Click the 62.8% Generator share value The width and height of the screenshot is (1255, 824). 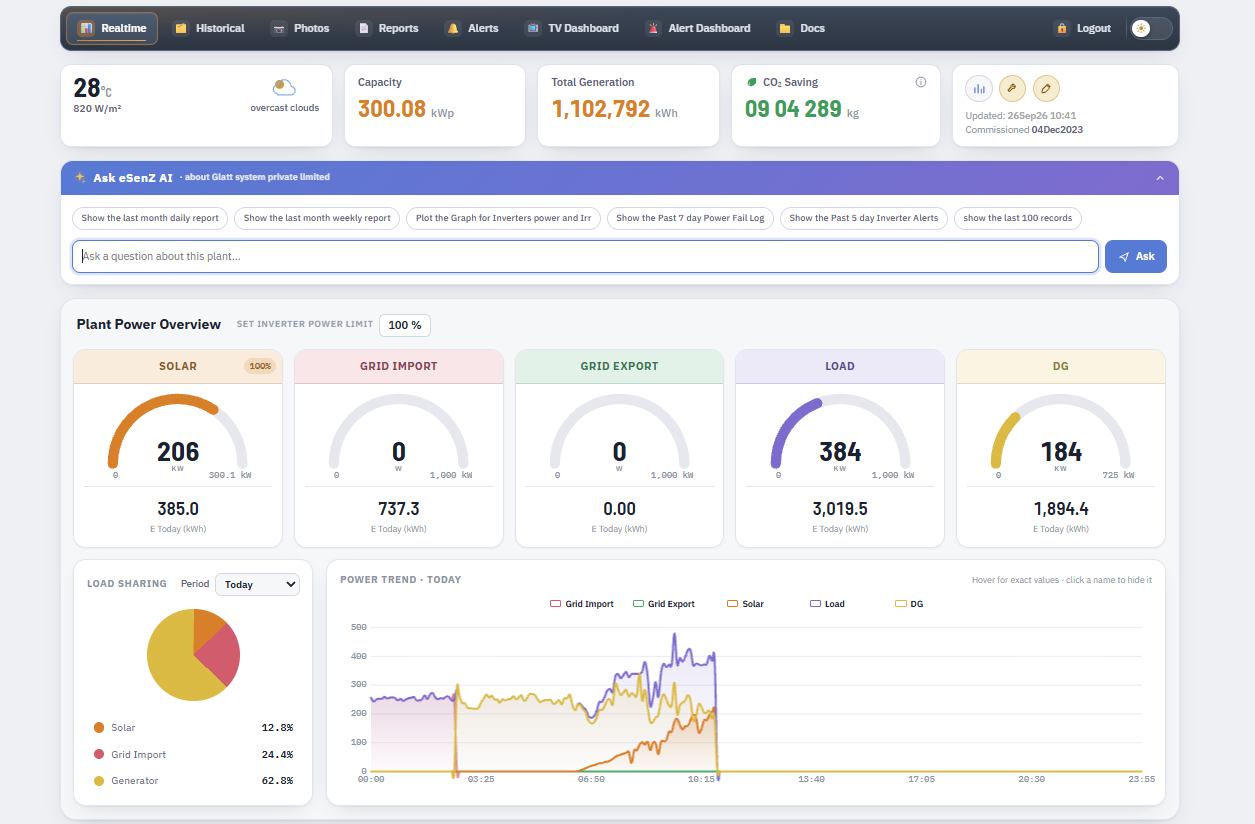[277, 781]
